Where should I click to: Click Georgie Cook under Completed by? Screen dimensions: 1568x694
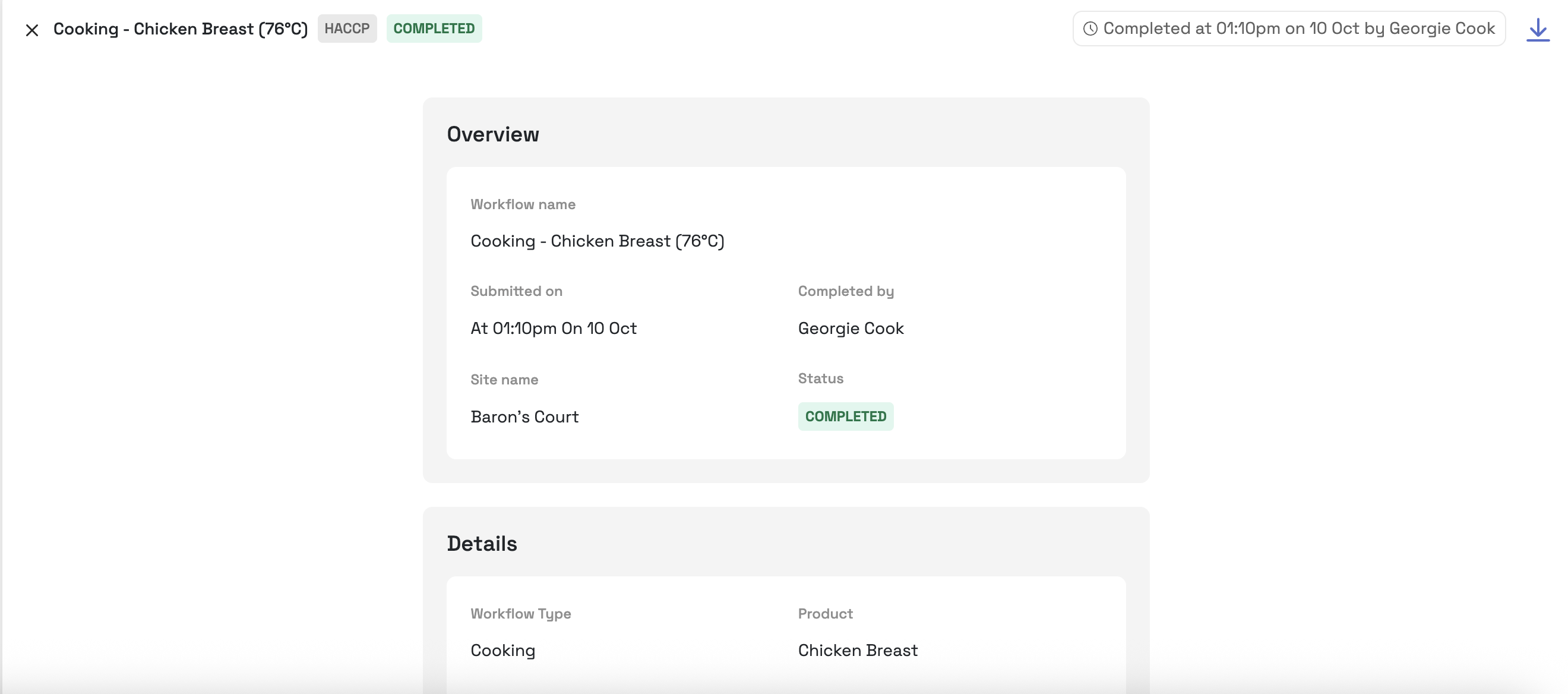[851, 329]
